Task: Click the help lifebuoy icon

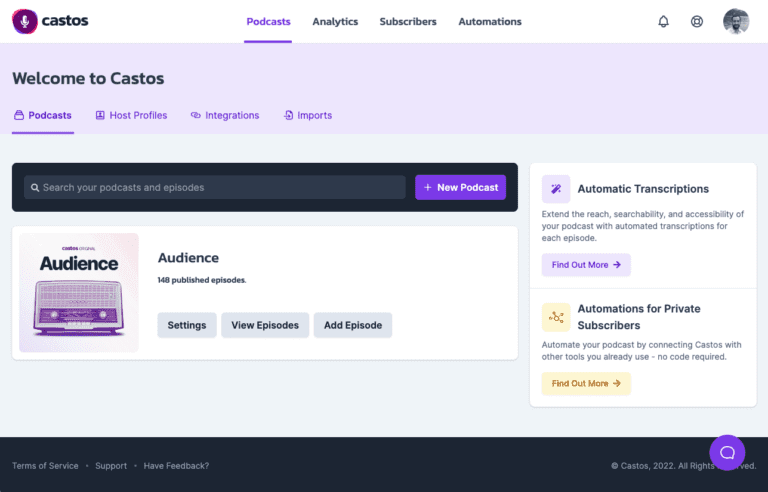Action: pos(697,22)
